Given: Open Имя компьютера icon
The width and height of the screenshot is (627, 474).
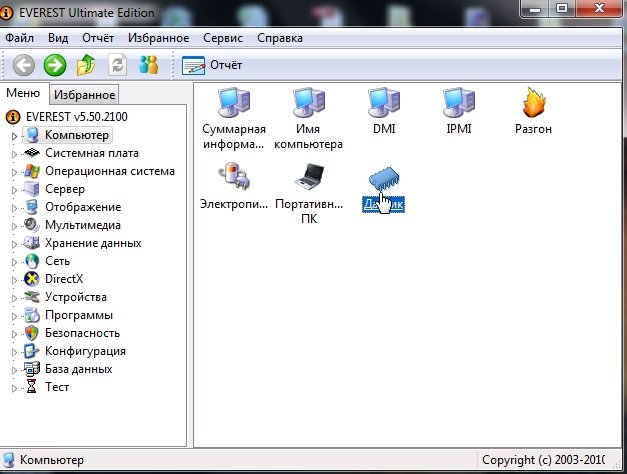Looking at the screenshot, I should pos(308,119).
